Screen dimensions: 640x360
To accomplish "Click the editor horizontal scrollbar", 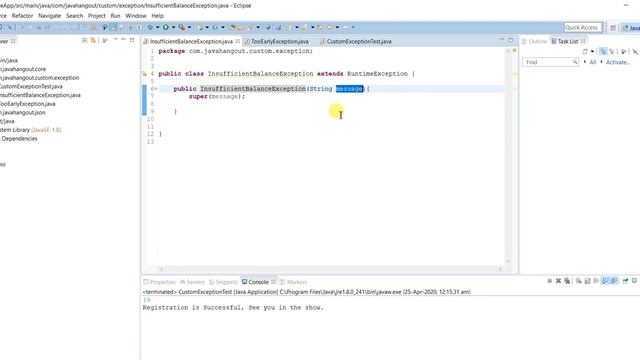I will [331, 269].
